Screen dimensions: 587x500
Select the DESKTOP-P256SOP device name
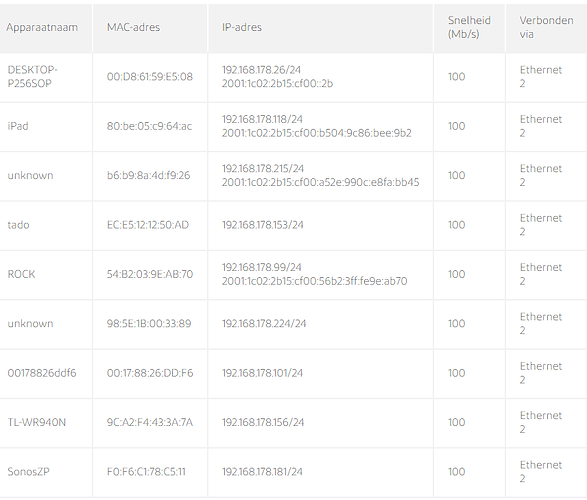(x=32, y=77)
